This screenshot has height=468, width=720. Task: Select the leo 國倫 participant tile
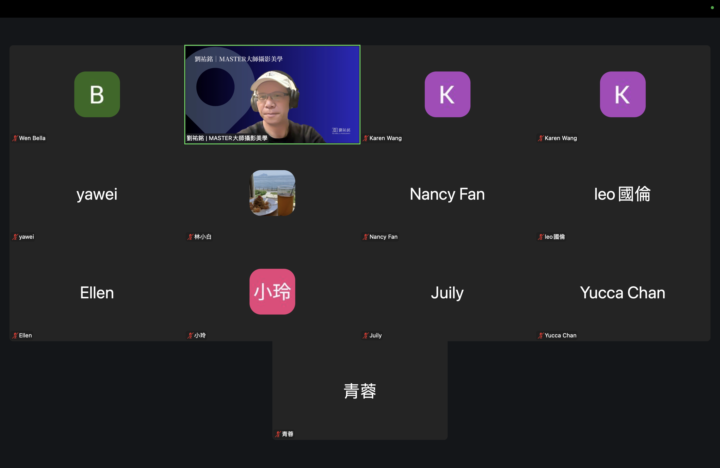pos(623,193)
